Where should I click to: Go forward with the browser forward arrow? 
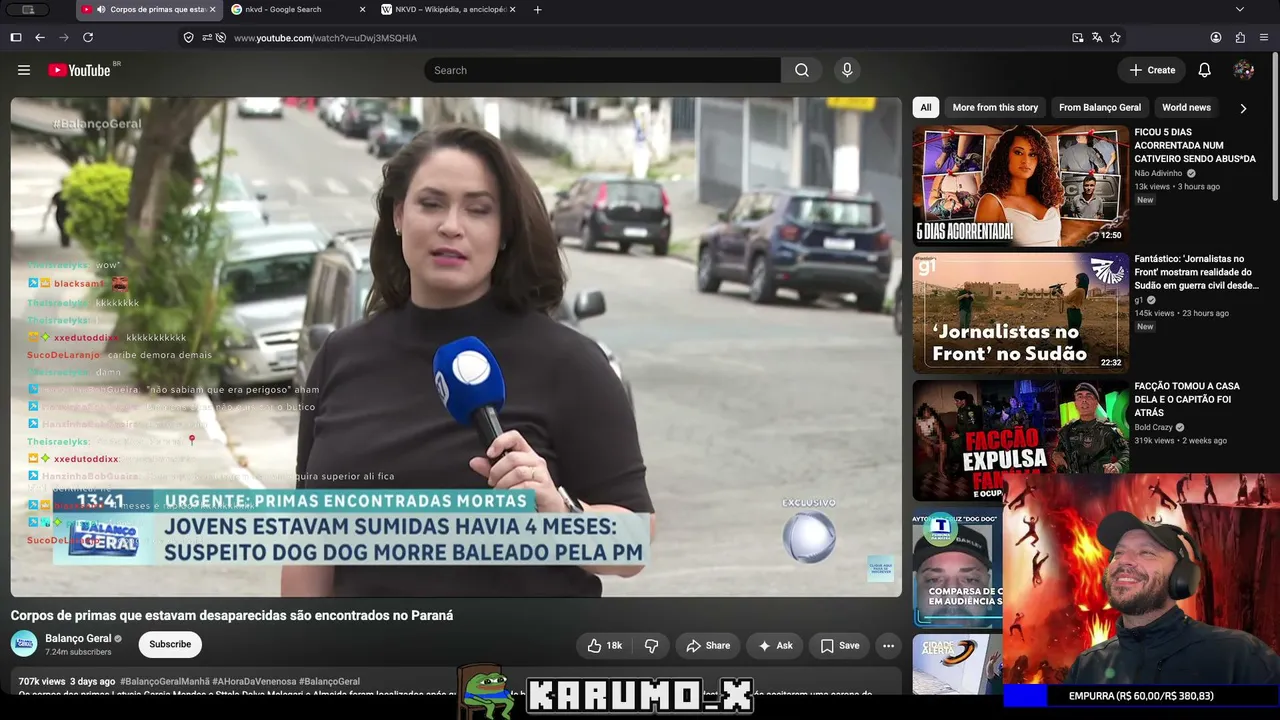point(64,38)
